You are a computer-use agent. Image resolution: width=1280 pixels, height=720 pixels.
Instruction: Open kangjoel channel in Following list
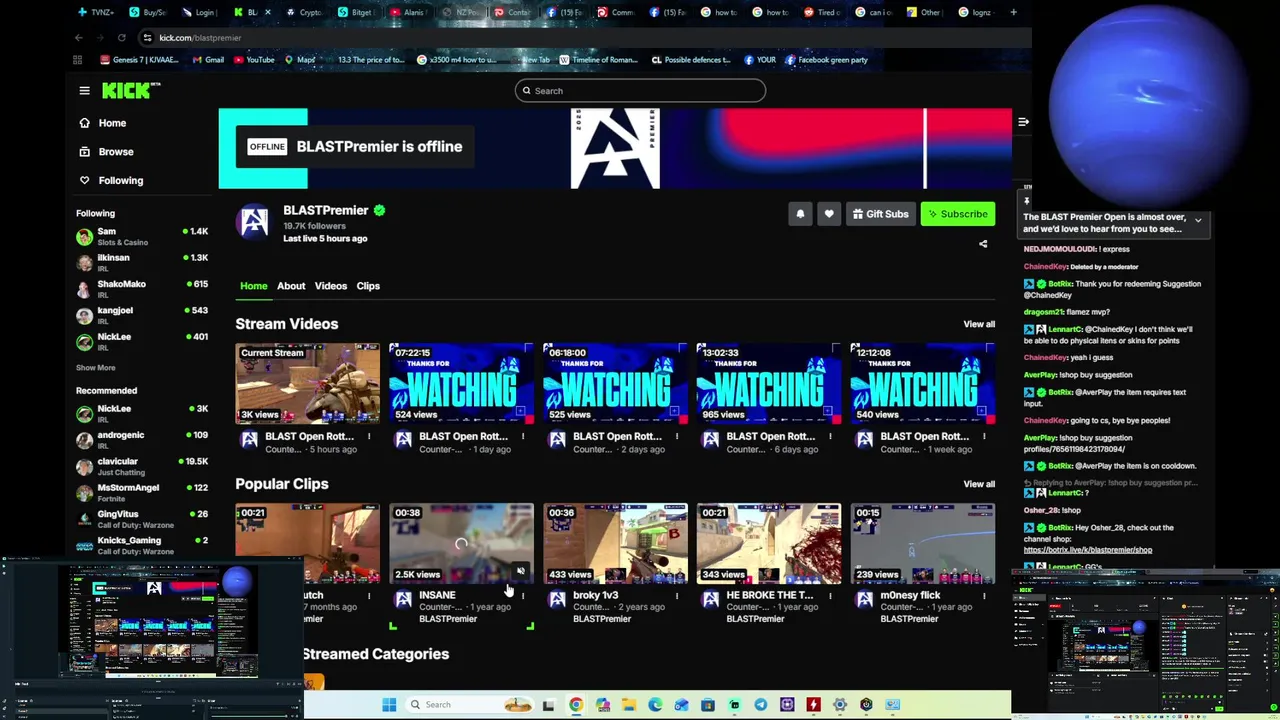coord(142,315)
